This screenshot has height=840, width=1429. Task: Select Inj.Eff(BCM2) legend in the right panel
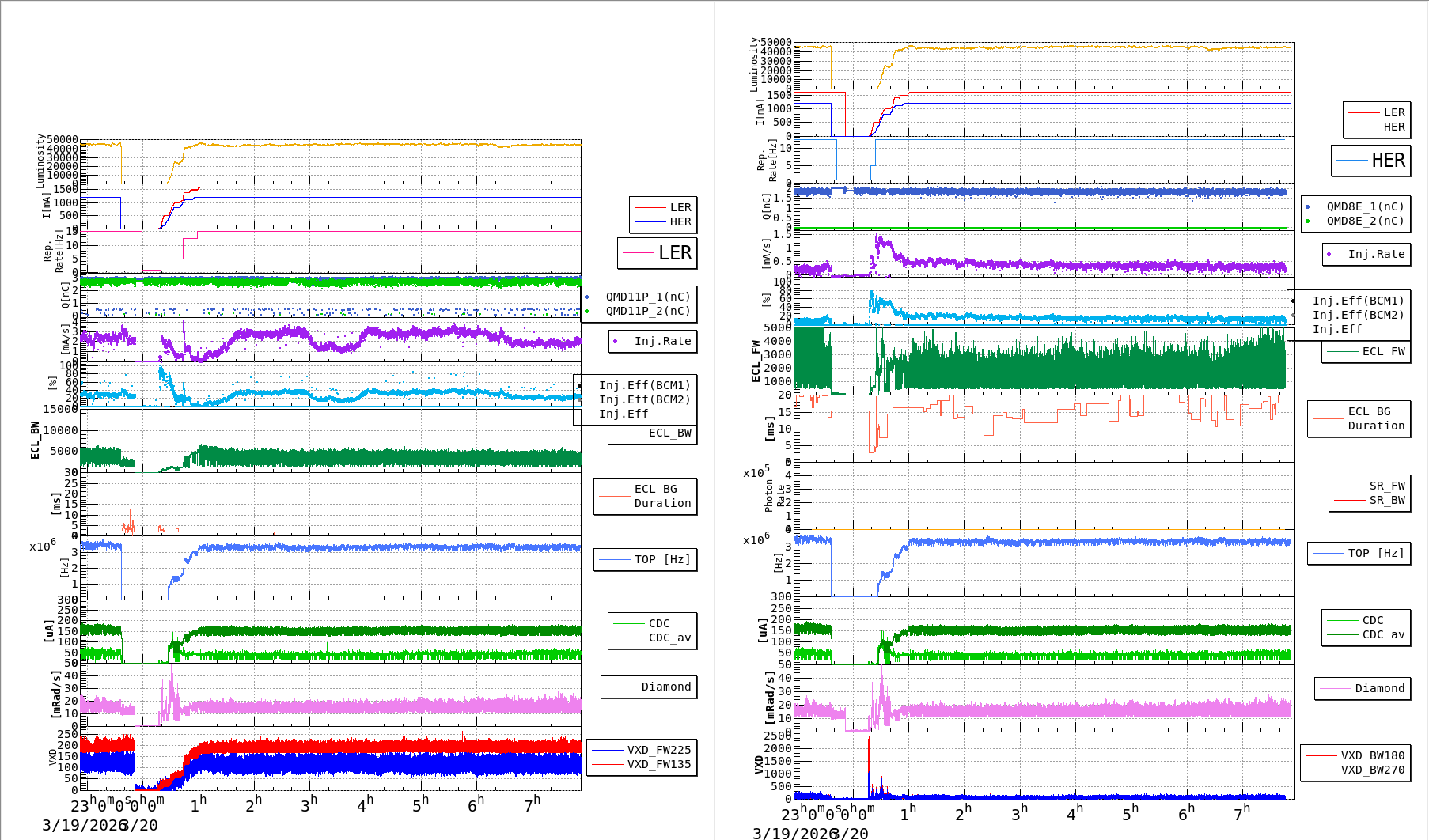tap(1358, 315)
